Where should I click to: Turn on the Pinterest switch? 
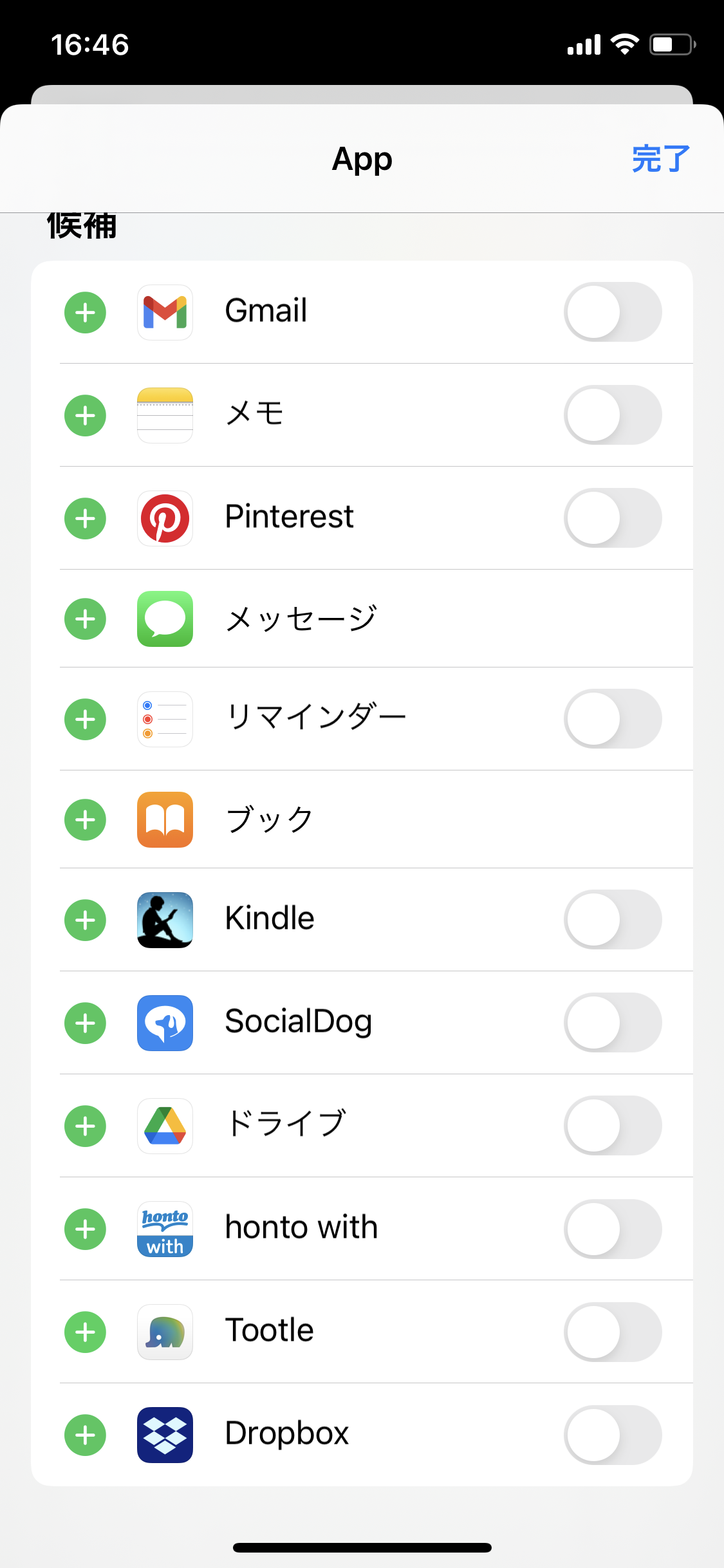pos(612,518)
